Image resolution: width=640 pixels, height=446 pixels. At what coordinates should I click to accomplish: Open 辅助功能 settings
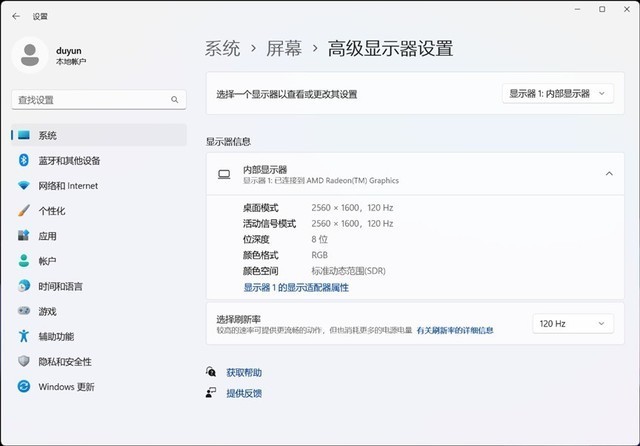pos(99,336)
